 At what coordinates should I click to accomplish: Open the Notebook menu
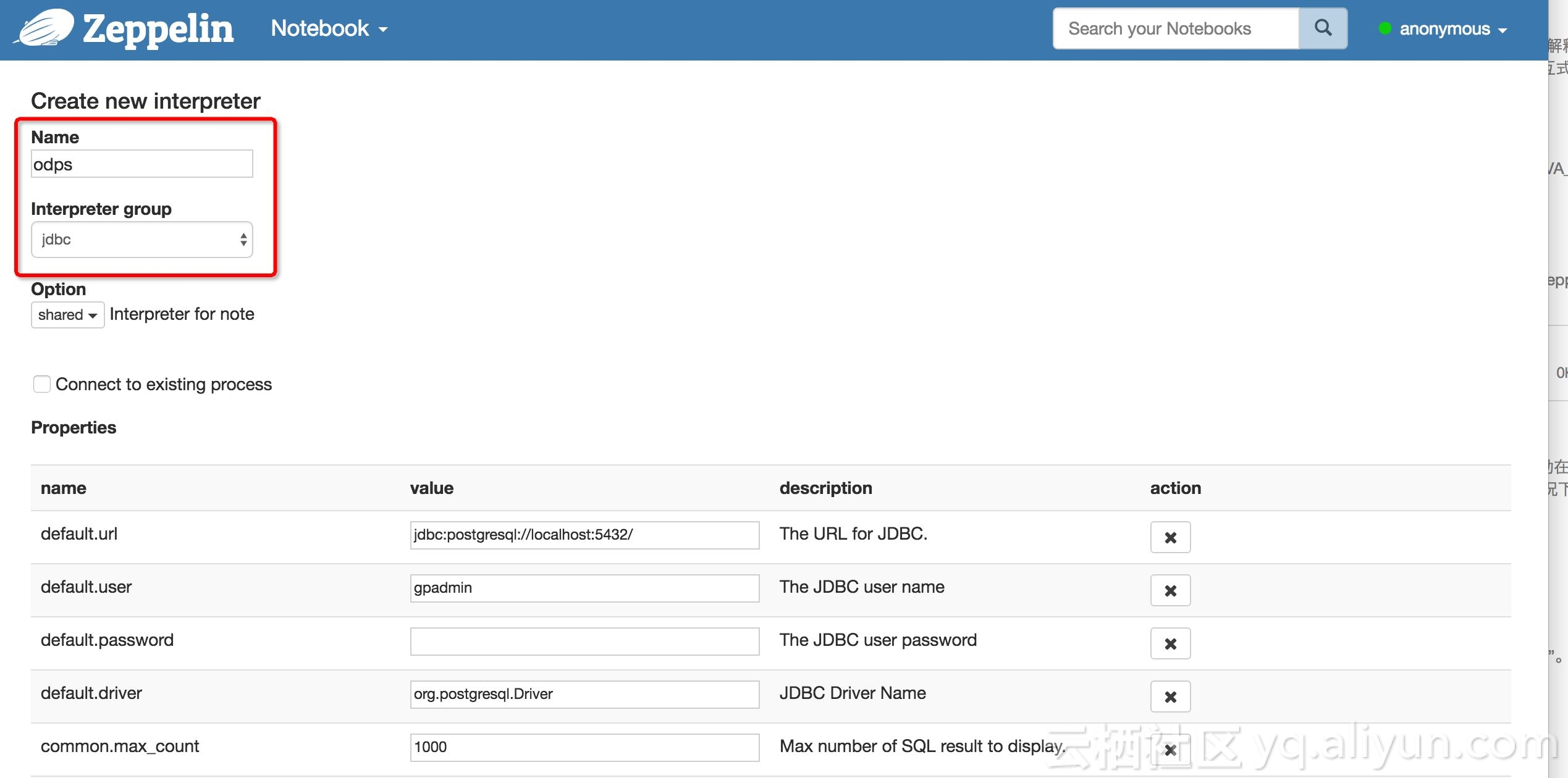pos(329,28)
